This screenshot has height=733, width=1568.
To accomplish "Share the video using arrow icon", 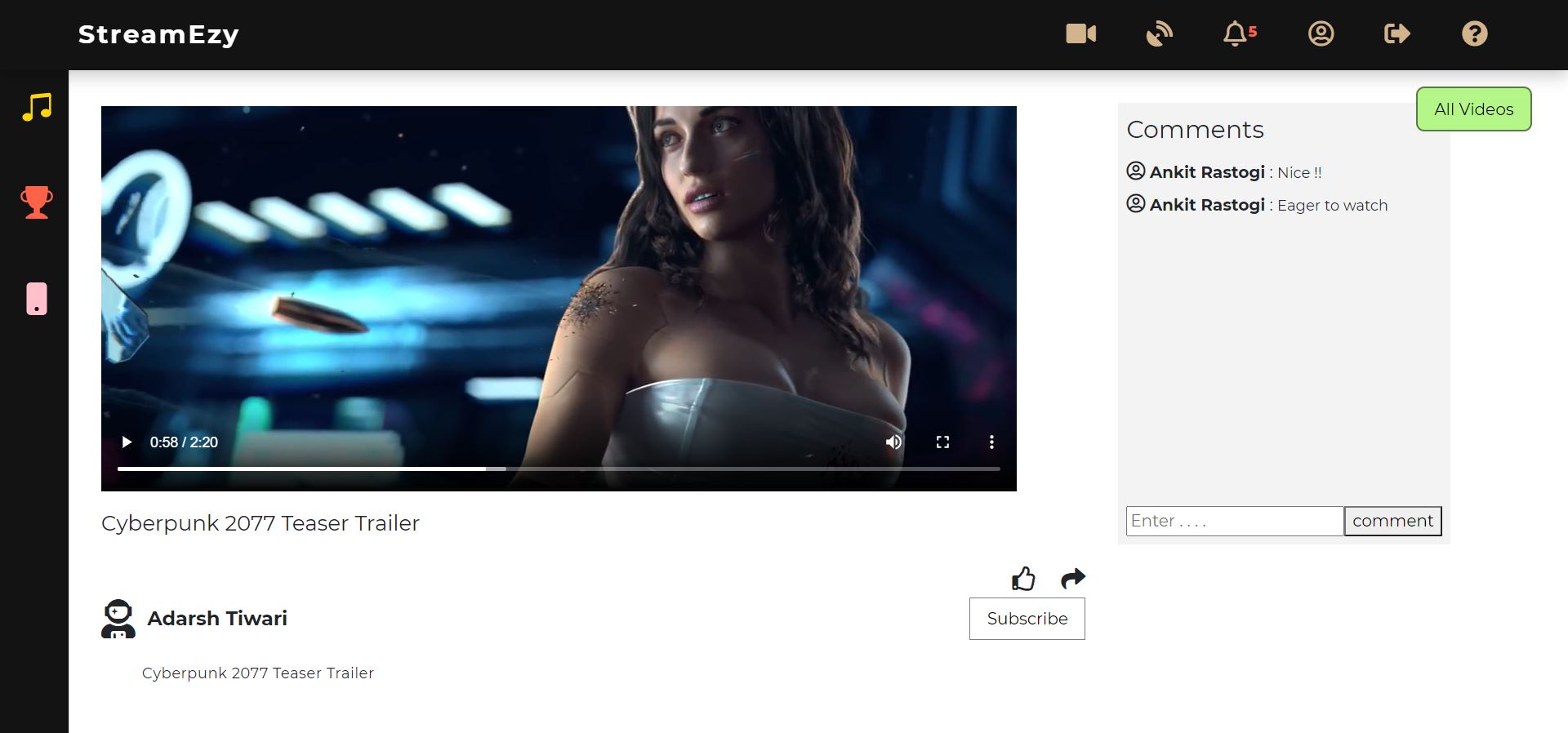I will coord(1072,578).
